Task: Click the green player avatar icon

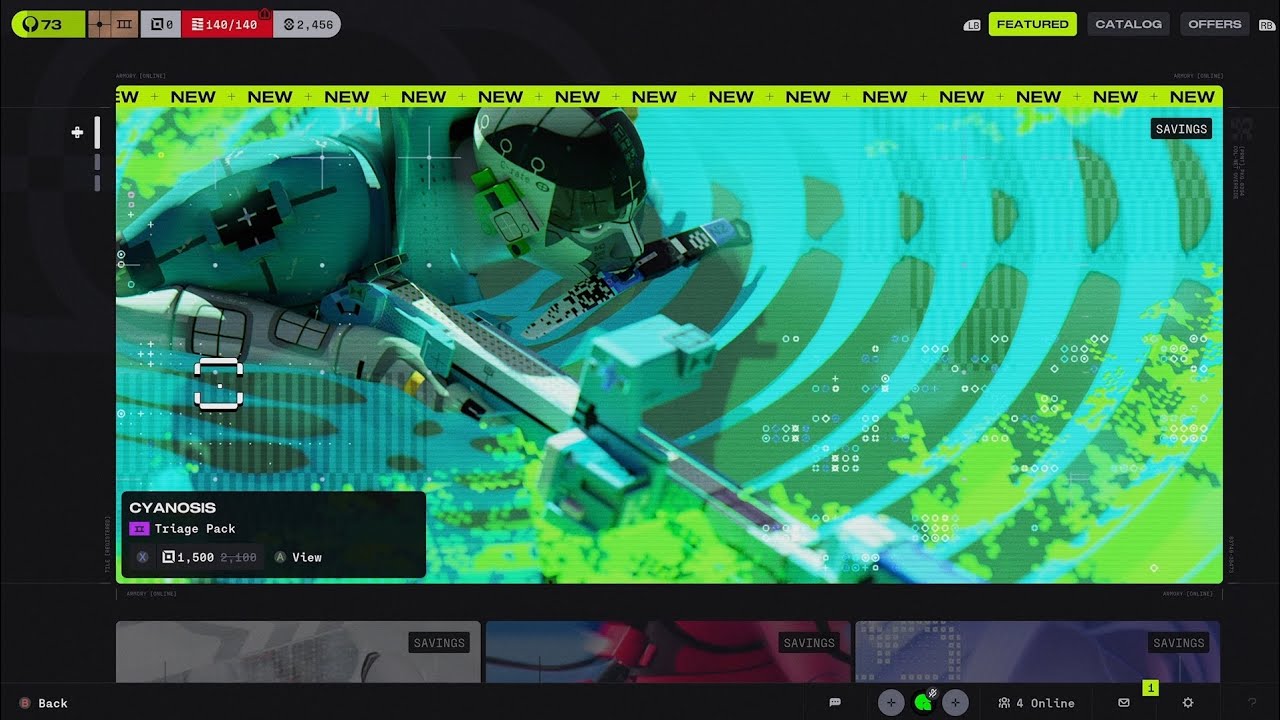Action: pyautogui.click(x=922, y=703)
